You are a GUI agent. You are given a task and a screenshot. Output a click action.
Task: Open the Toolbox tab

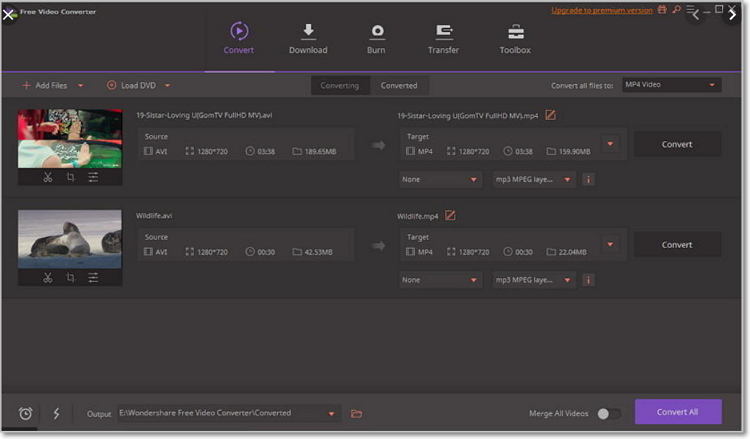point(515,39)
